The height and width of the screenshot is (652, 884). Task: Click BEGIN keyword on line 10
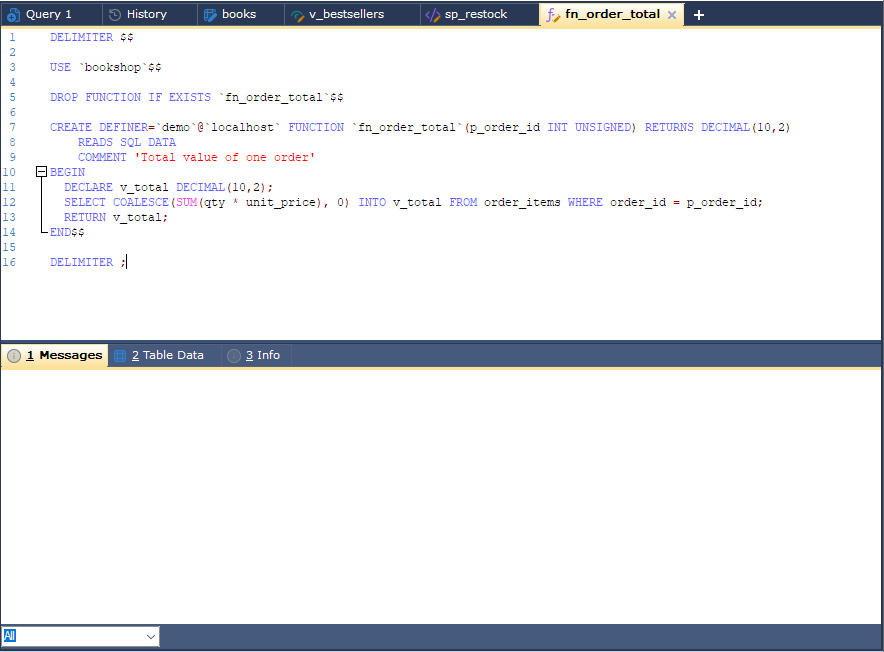click(67, 172)
